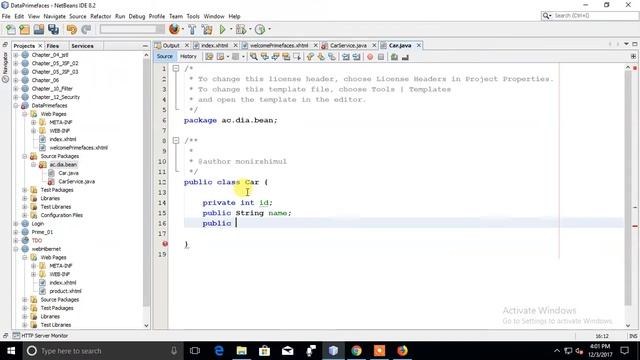Select CarService.java in the Projects tree
The width and height of the screenshot is (640, 360).
(x=76, y=181)
